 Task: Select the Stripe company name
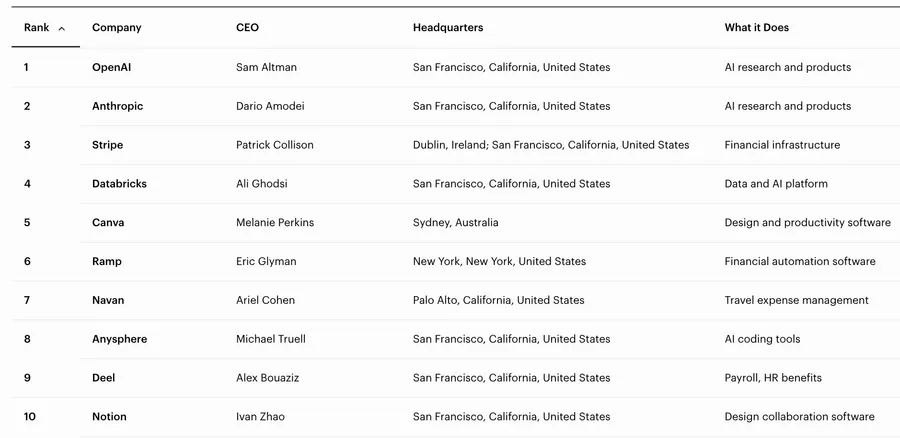(x=107, y=145)
